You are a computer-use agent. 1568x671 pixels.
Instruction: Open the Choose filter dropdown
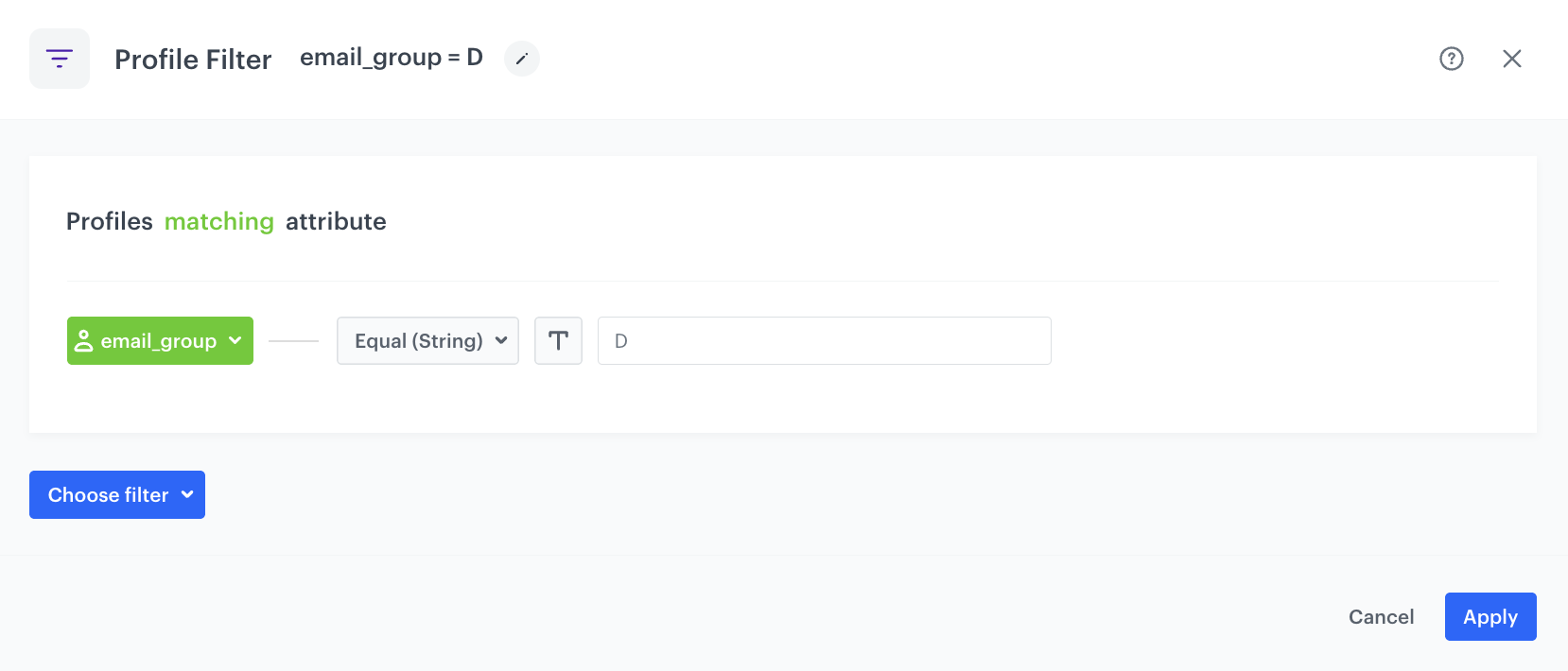(x=116, y=494)
